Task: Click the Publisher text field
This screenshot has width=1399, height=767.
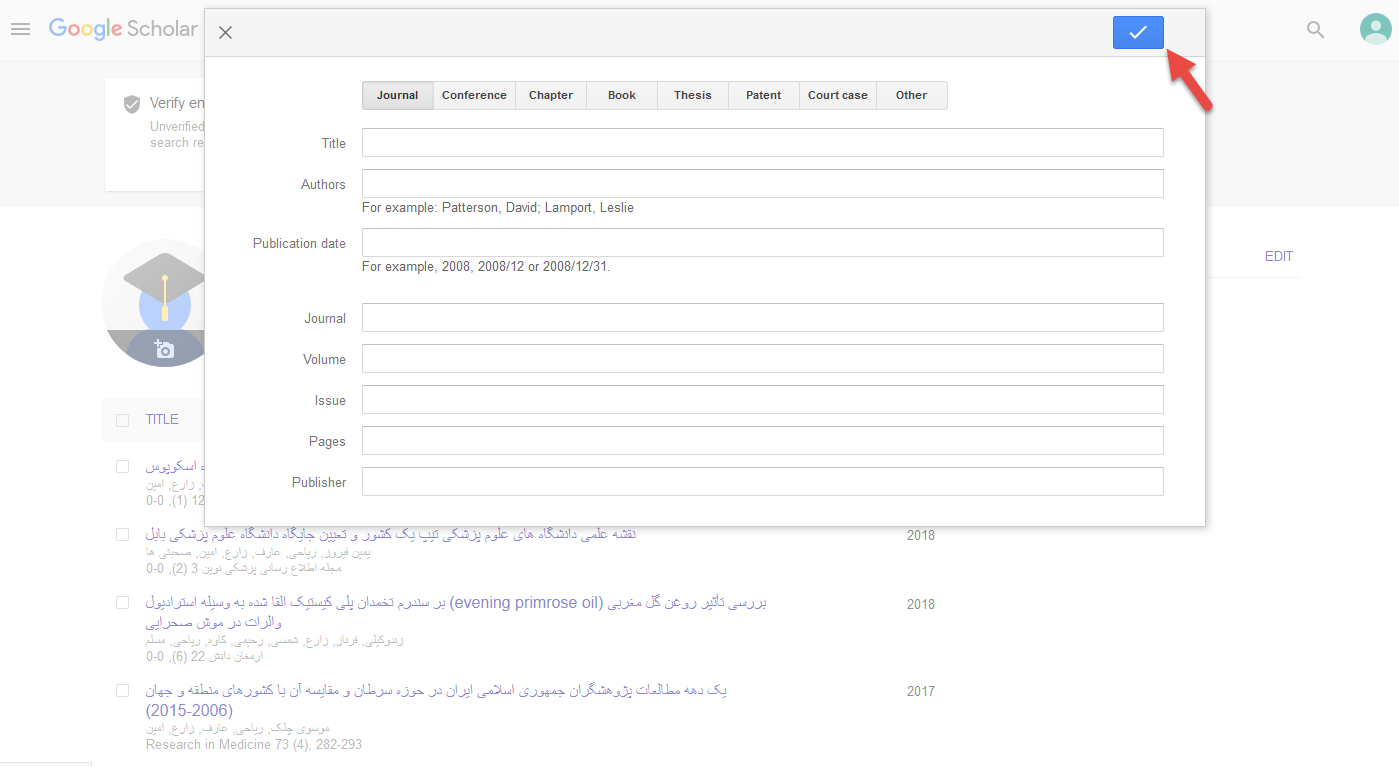Action: pos(762,482)
